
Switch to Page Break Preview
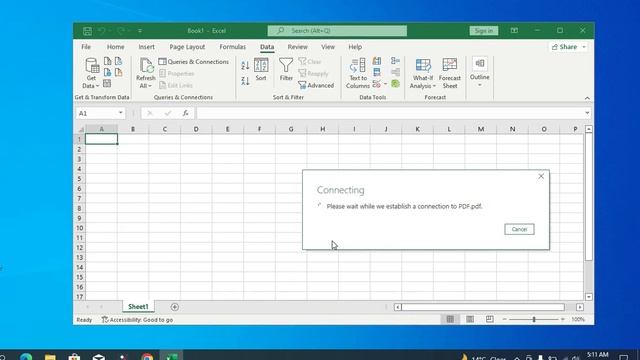489,319
